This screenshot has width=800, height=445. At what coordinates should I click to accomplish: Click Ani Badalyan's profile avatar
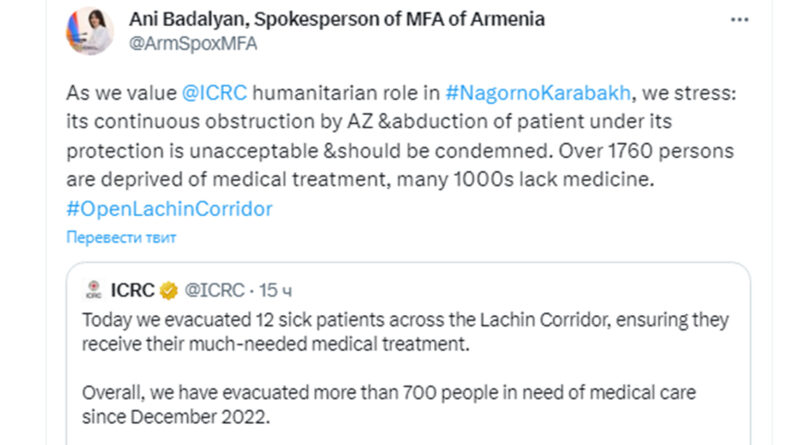tap(89, 31)
